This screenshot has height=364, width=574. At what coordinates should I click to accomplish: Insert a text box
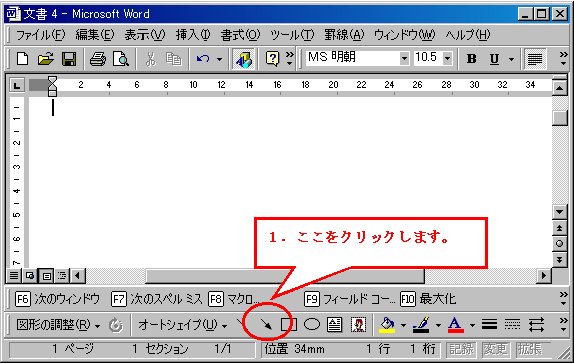coord(335,324)
